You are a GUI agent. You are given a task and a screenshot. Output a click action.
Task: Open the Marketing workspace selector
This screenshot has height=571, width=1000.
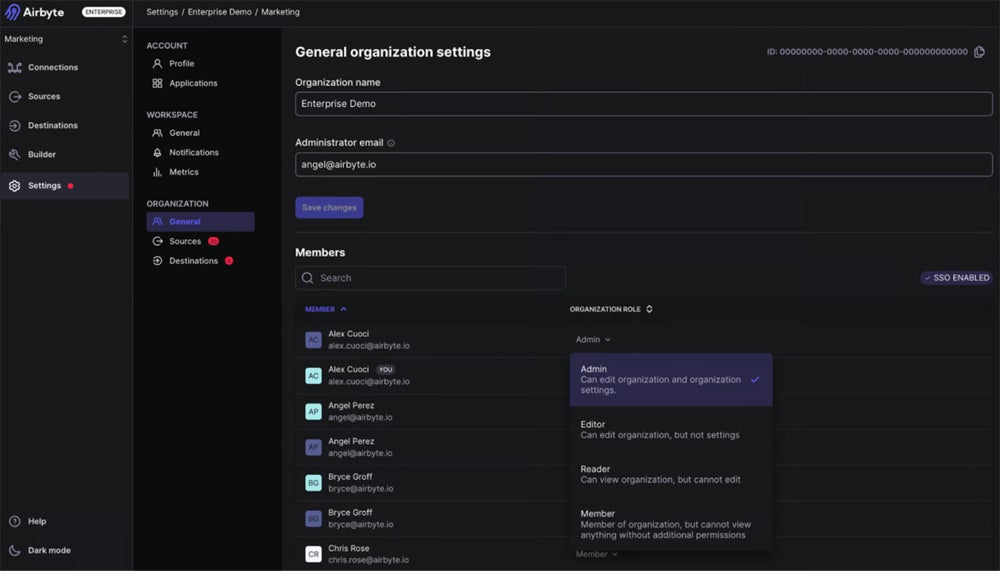(66, 39)
